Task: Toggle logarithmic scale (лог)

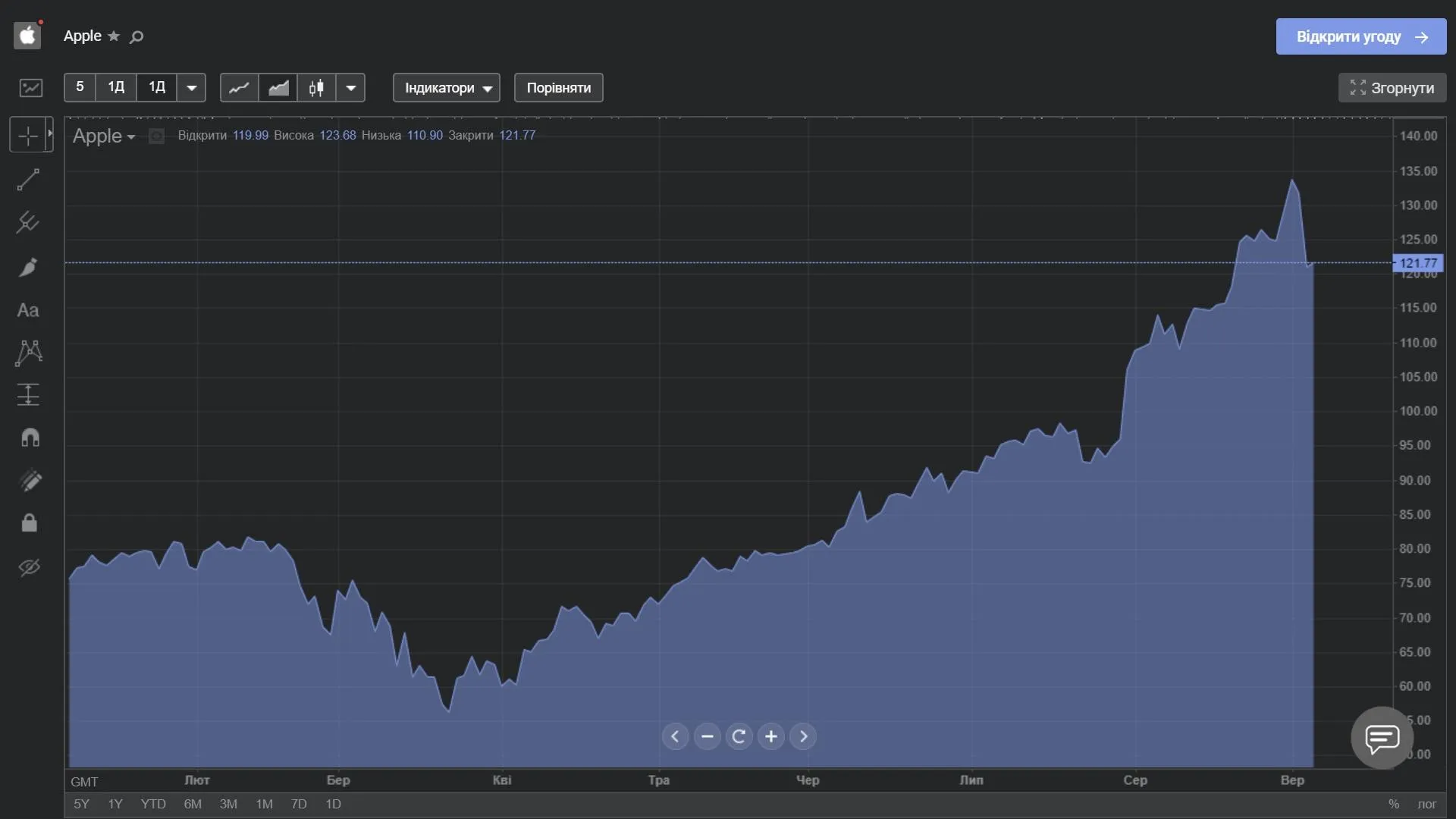Action: [x=1427, y=804]
